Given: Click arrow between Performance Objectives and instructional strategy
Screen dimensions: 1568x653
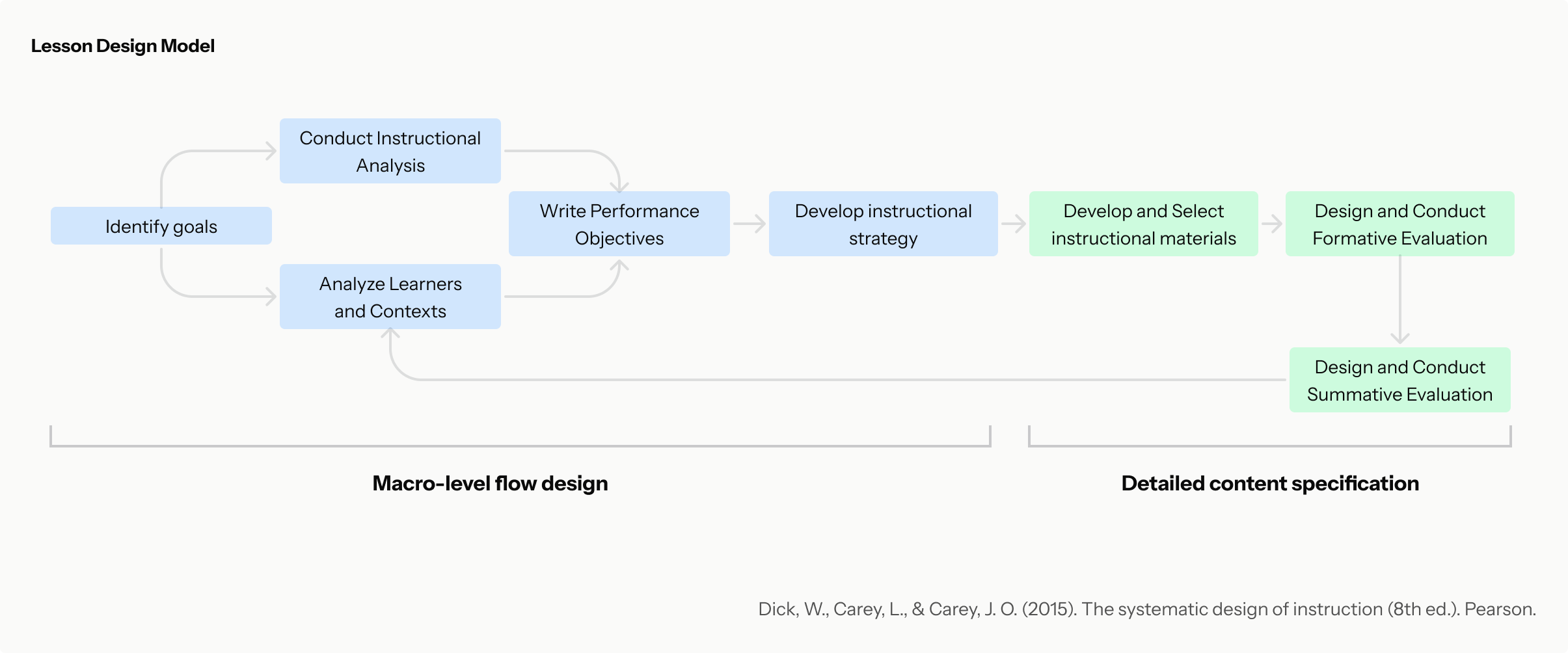Looking at the screenshot, I should click(750, 224).
